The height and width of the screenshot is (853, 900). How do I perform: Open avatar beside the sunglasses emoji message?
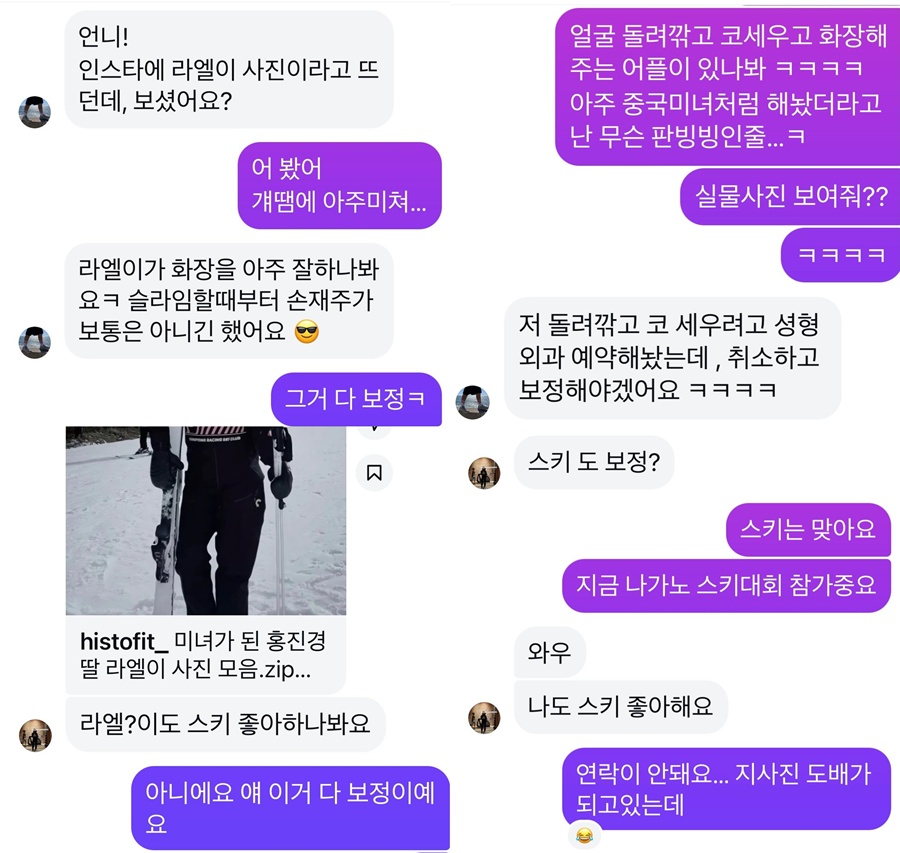pyautogui.click(x=35, y=342)
